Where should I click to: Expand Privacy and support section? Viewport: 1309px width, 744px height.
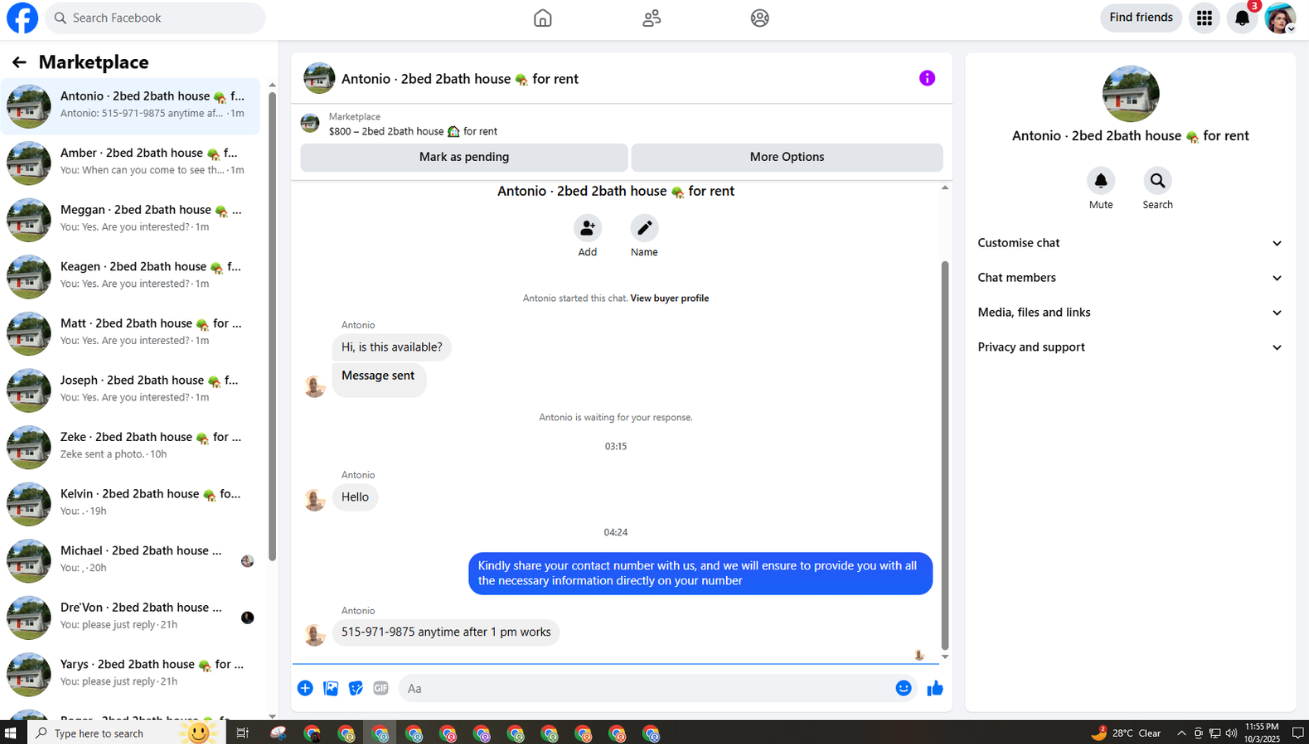[1130, 348]
